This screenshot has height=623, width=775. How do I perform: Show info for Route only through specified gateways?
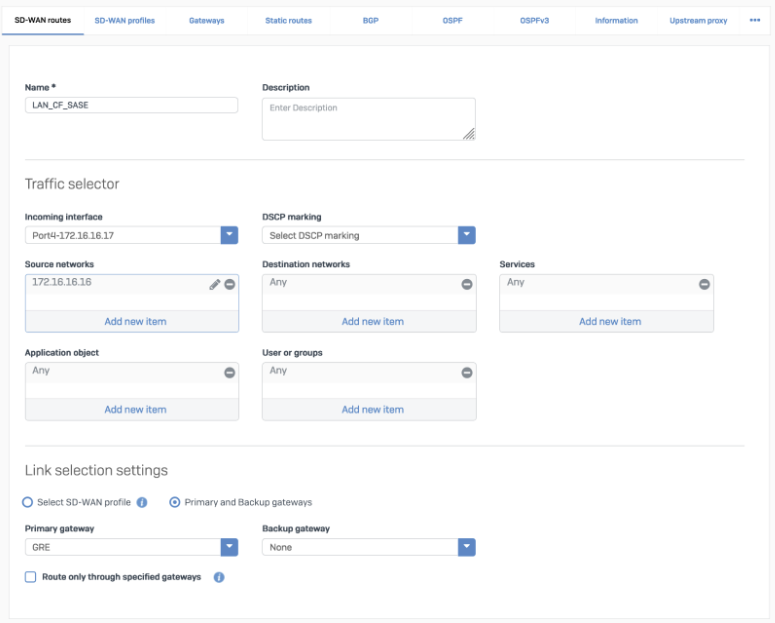point(219,577)
